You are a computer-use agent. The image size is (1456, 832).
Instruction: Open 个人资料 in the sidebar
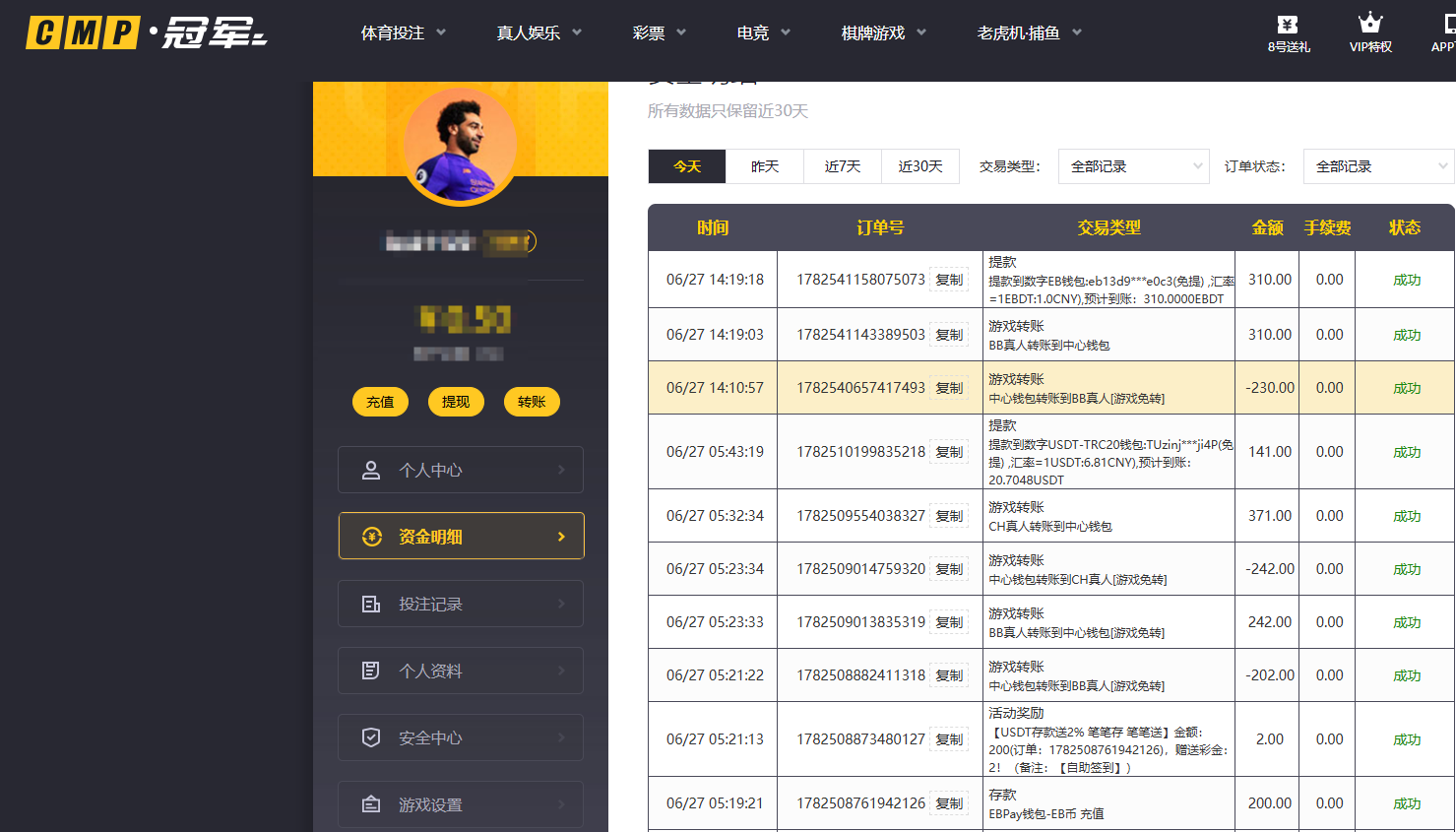[x=461, y=671]
